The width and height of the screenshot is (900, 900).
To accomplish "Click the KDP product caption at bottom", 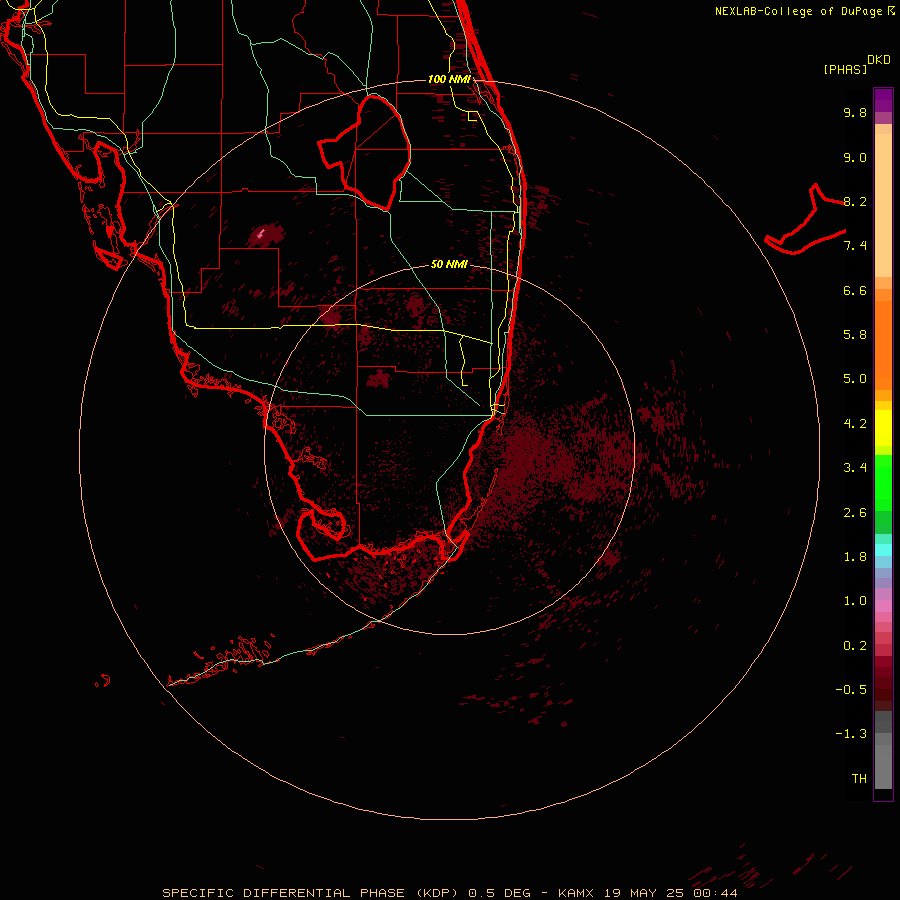I will [449, 893].
